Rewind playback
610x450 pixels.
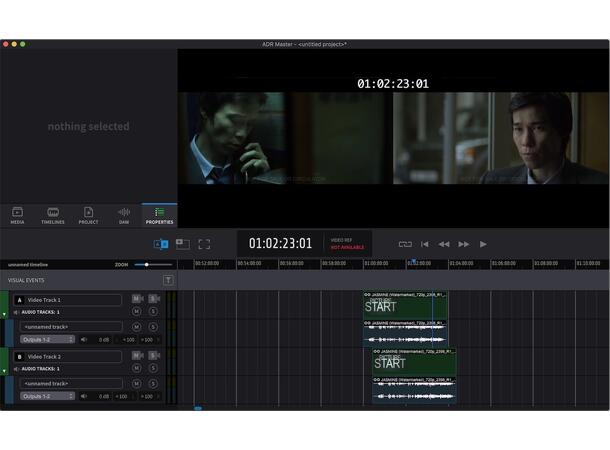[444, 244]
